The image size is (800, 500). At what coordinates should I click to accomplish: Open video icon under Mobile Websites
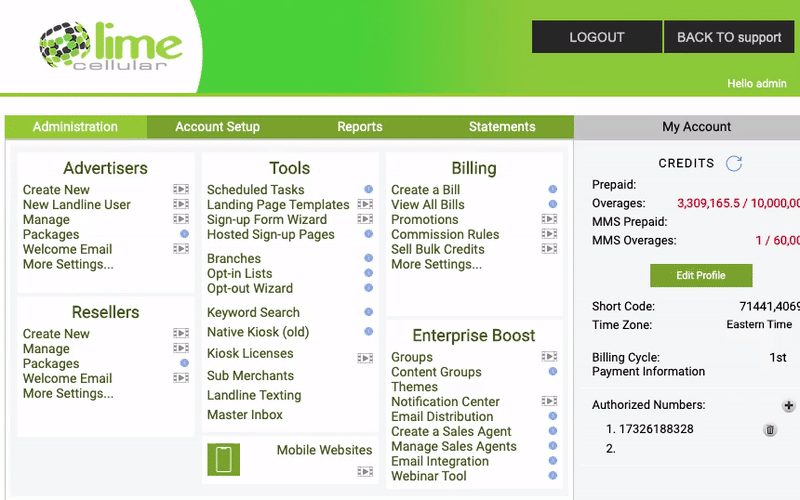(x=365, y=471)
